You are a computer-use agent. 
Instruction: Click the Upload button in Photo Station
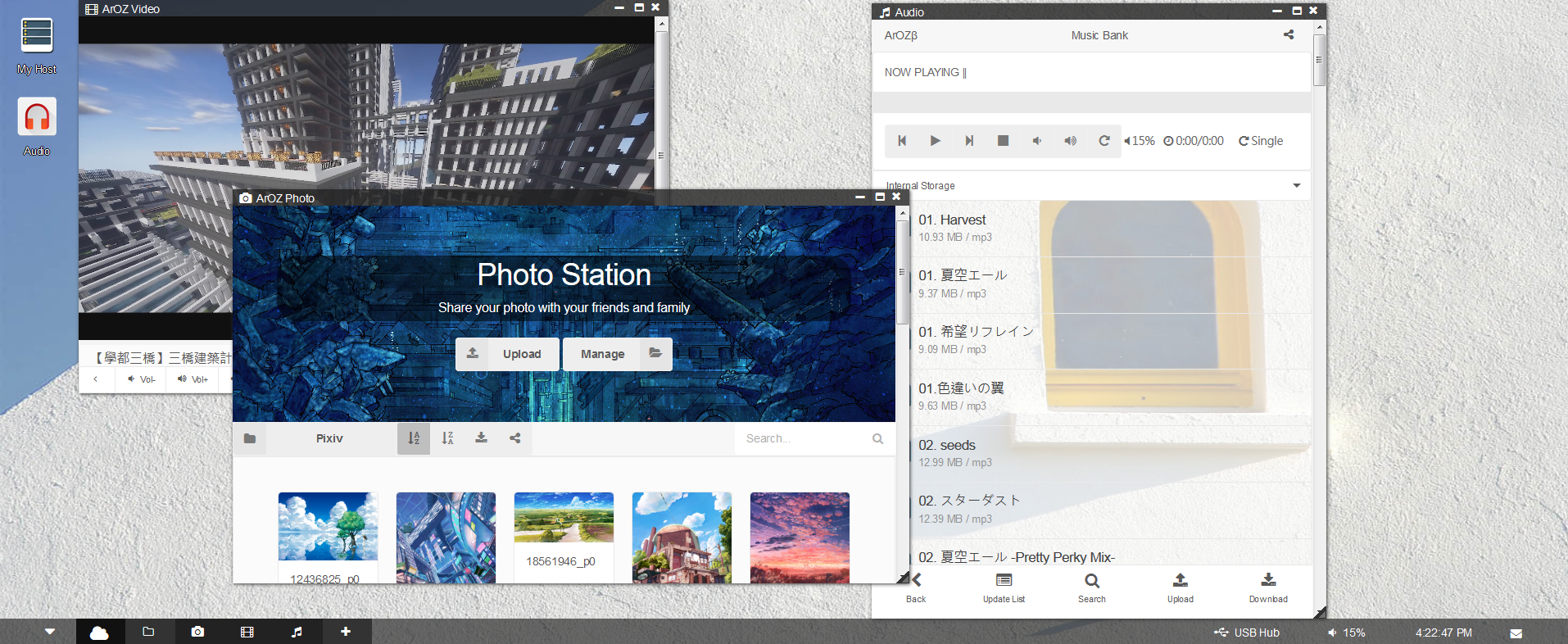click(507, 354)
